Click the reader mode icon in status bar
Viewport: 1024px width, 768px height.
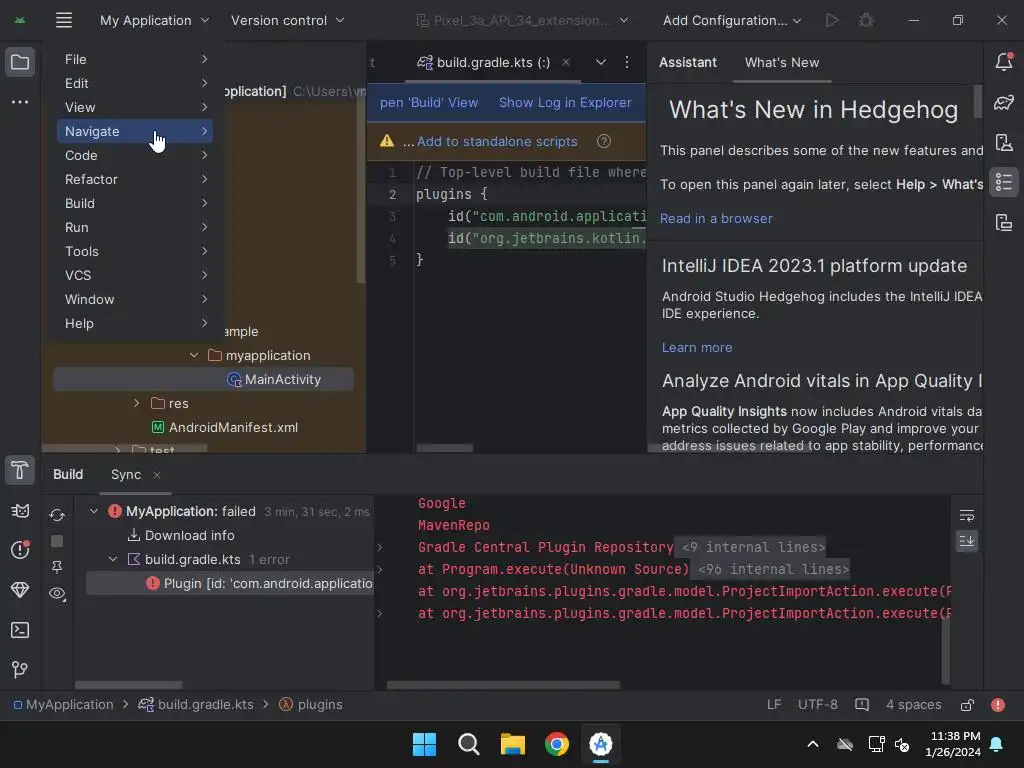tap(862, 705)
